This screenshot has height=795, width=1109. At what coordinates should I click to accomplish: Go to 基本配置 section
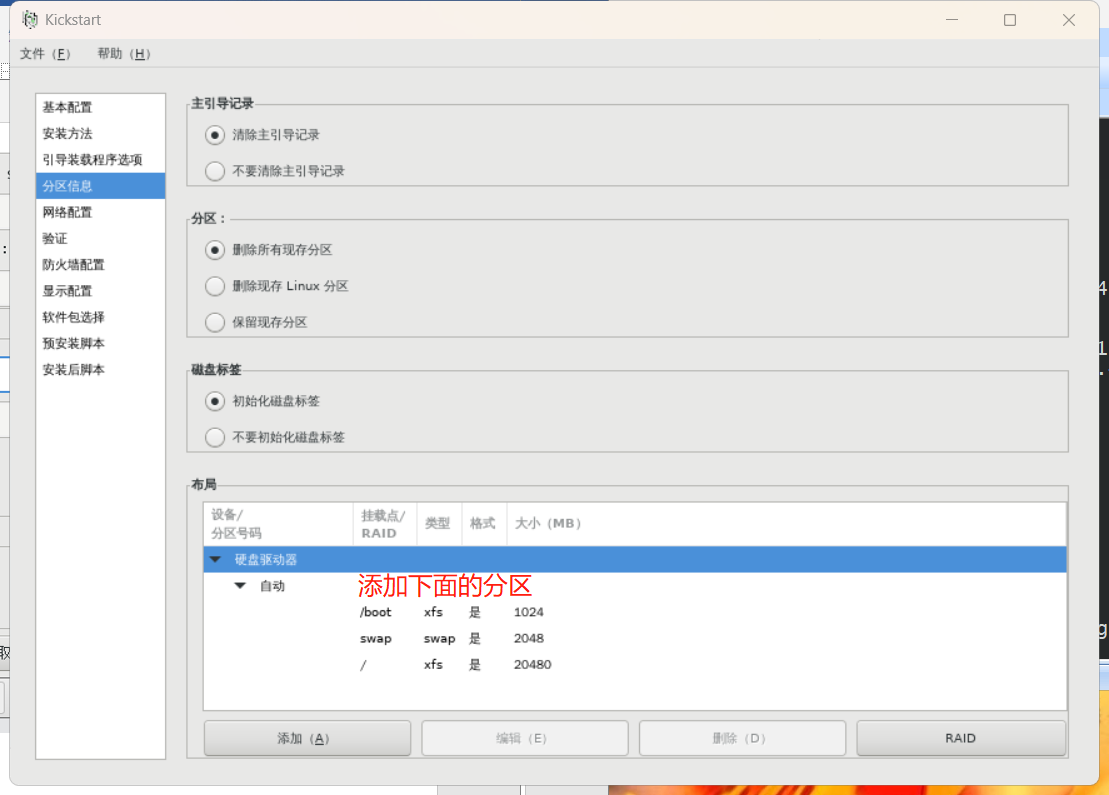click(100, 108)
